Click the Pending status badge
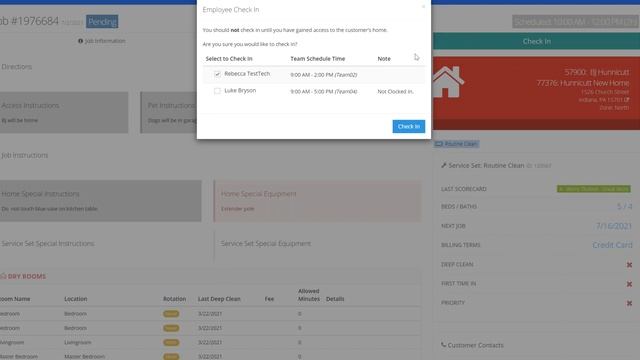Image resolution: width=640 pixels, height=360 pixels. pos(102,22)
